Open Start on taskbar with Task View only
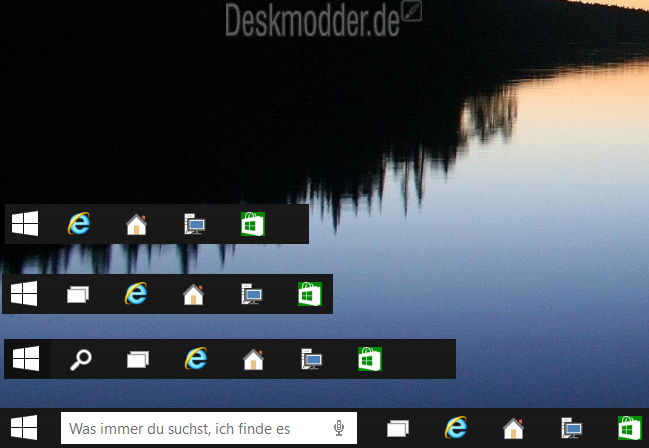Viewport: 649px width, 448px height. 24,294
